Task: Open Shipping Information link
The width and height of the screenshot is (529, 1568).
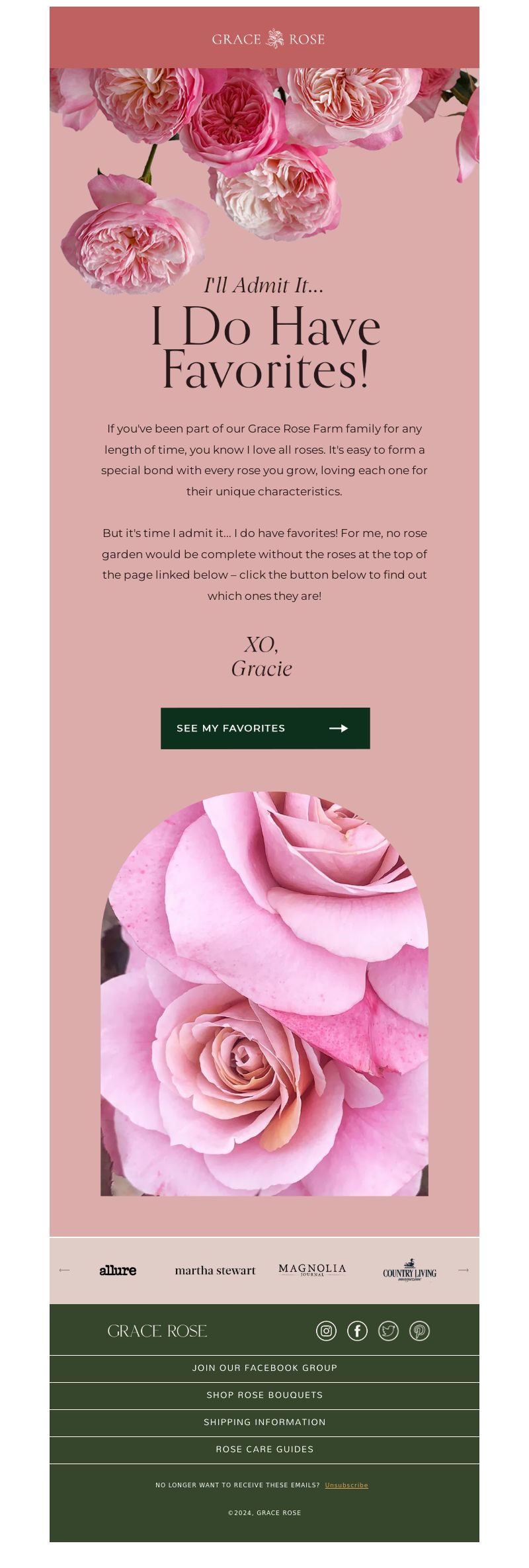Action: point(264,1422)
